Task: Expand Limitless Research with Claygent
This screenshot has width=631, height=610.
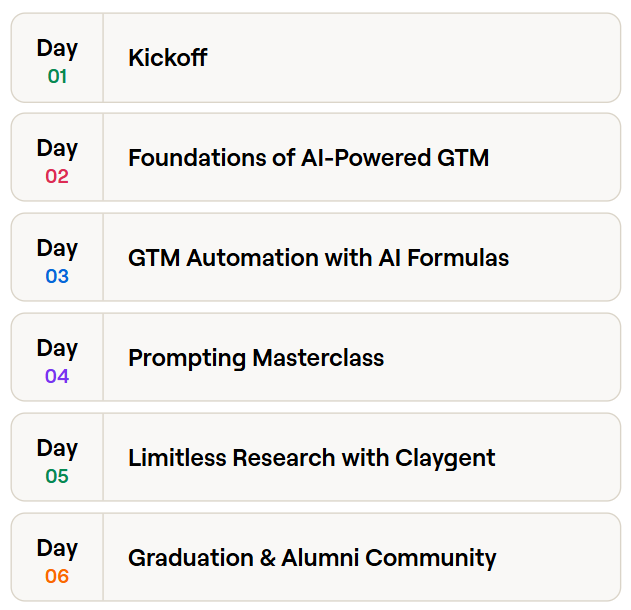Action: pyautogui.click(x=316, y=457)
